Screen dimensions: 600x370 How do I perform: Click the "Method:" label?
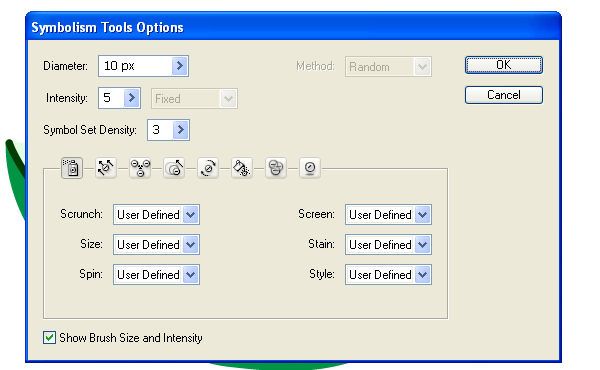click(315, 66)
